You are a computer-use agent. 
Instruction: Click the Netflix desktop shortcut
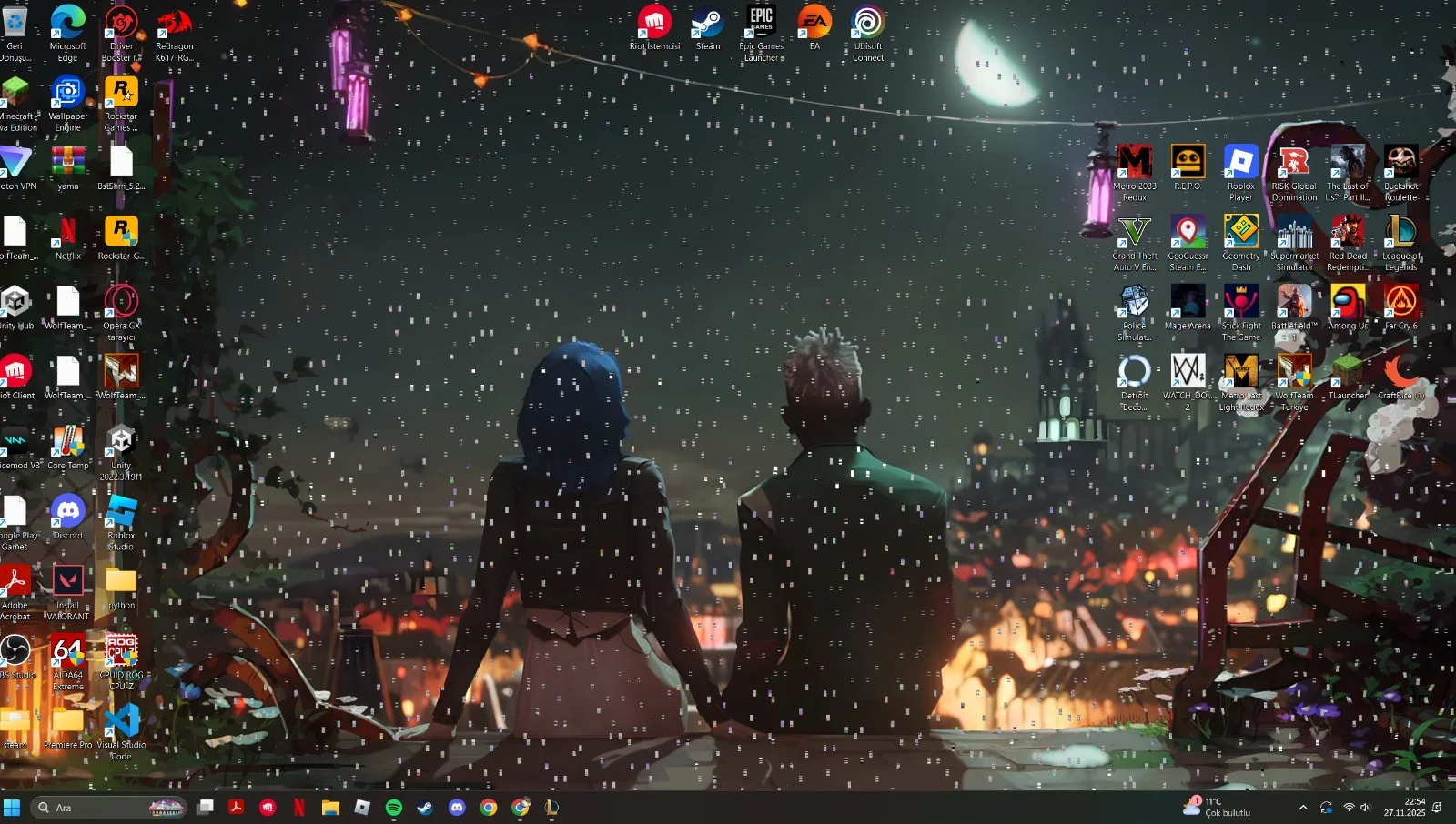pos(67,237)
